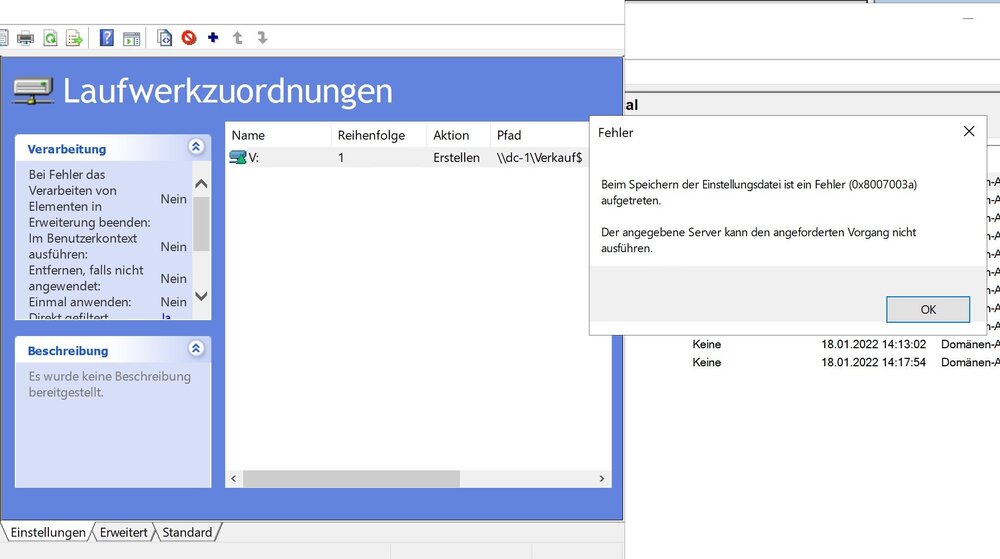Click the action pane window icon
This screenshot has height=559, width=1000.
coord(131,38)
